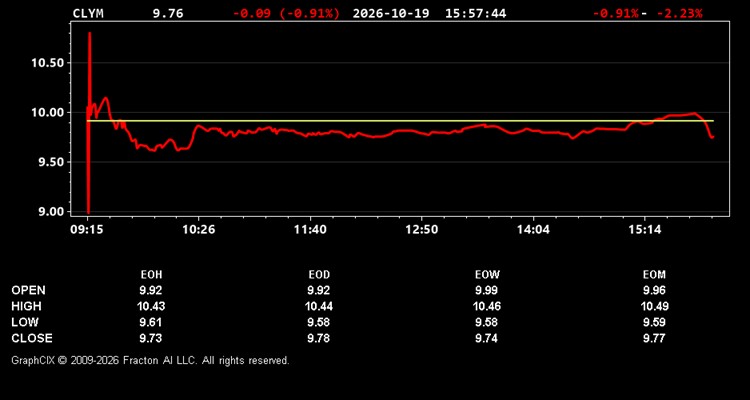Click the 9.50 y-axis label
This screenshot has height=400, width=750.
51,162
